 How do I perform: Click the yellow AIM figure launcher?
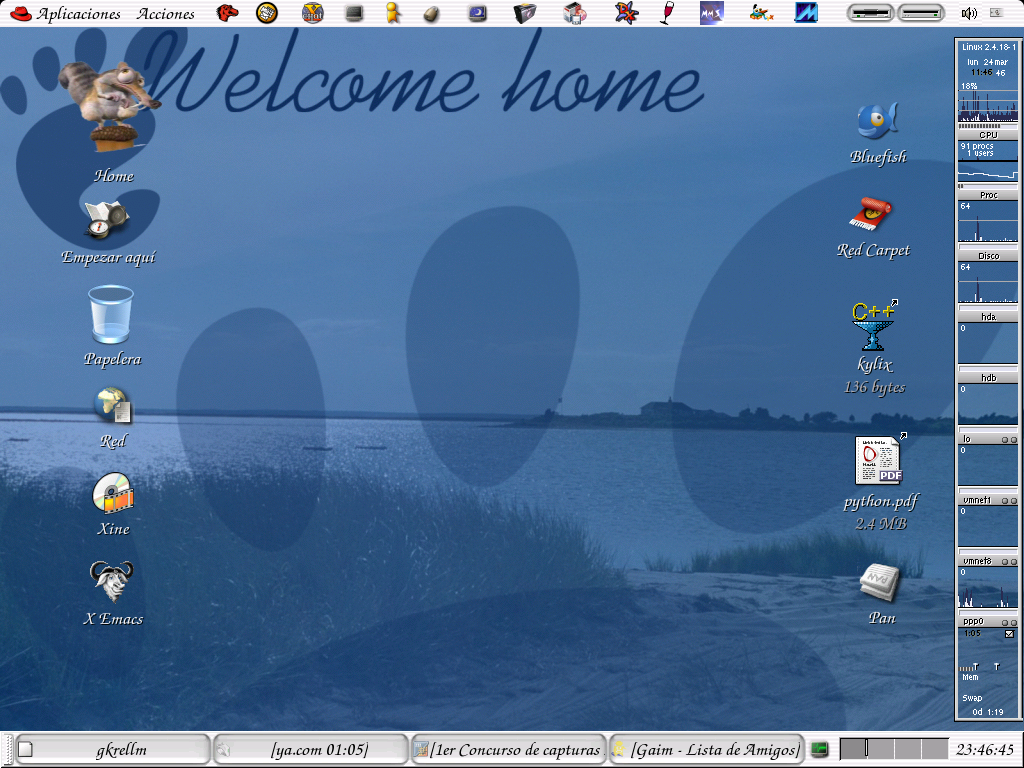tap(392, 12)
